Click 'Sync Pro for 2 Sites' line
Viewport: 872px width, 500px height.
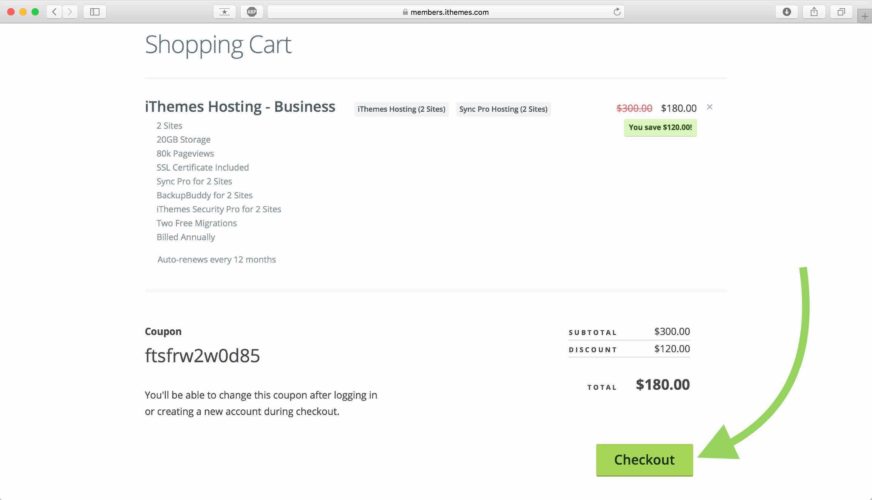194,181
